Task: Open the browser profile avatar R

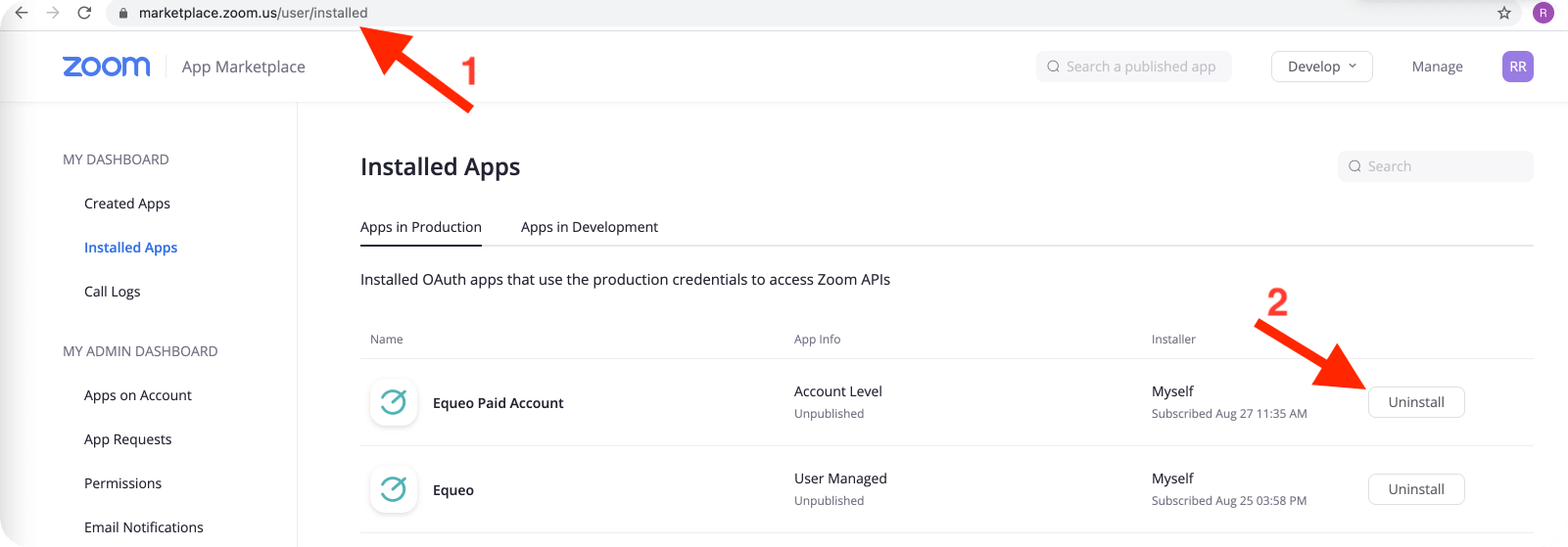Action: (1544, 13)
